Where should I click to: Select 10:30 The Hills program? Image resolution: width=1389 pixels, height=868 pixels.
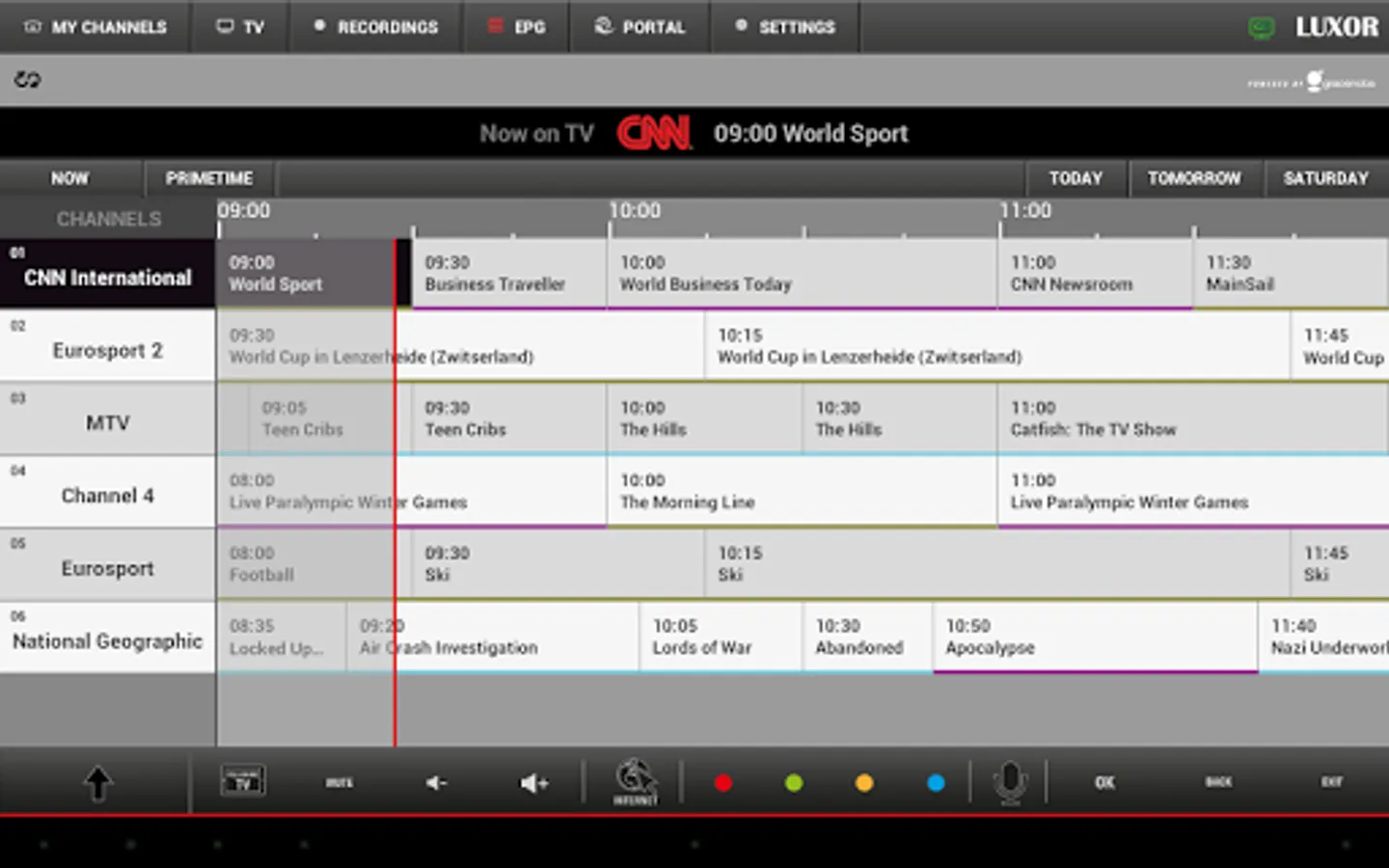point(900,419)
